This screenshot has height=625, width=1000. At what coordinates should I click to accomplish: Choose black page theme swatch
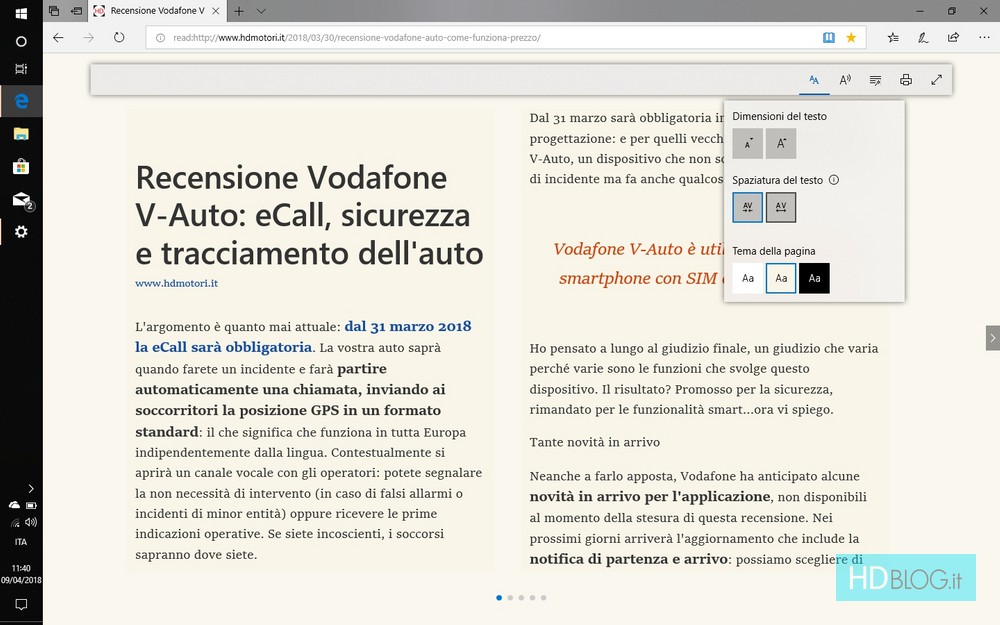pyautogui.click(x=814, y=278)
